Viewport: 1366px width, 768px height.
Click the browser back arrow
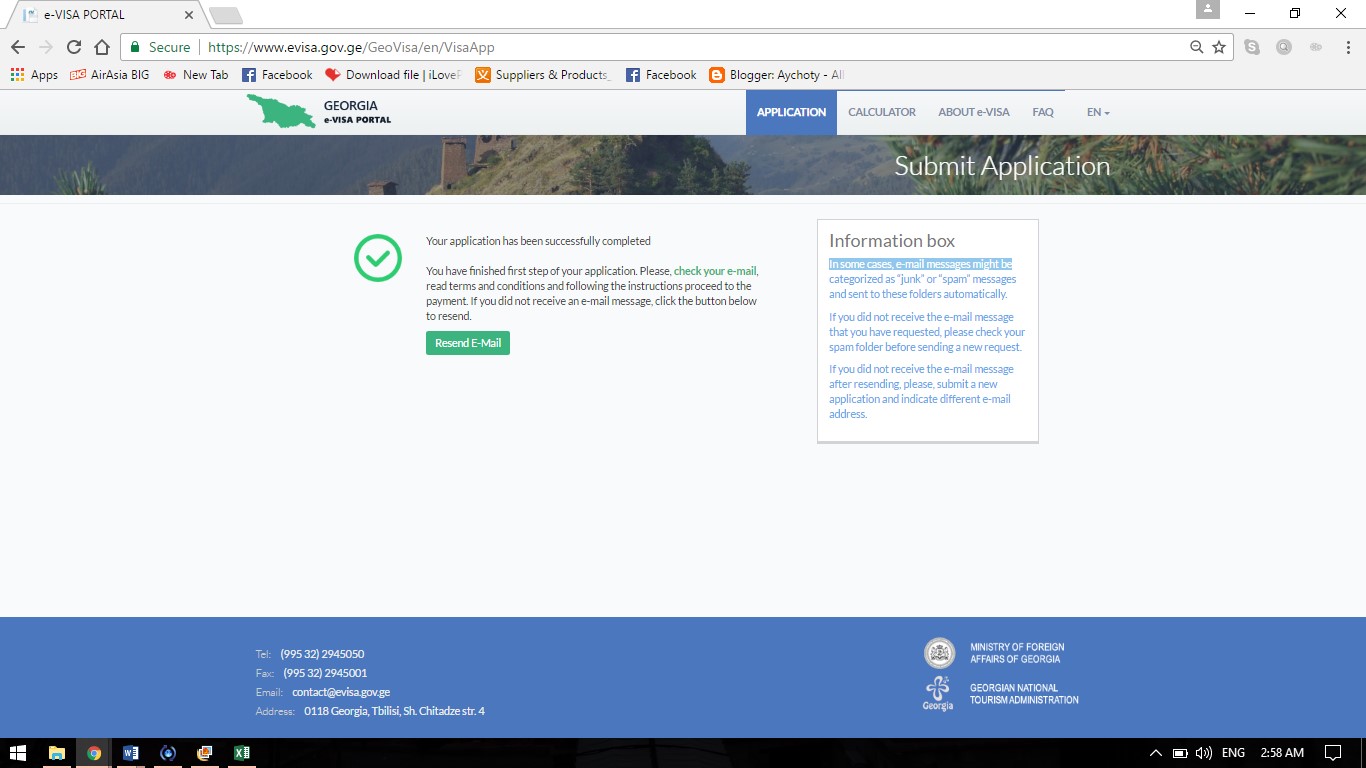click(x=17, y=47)
